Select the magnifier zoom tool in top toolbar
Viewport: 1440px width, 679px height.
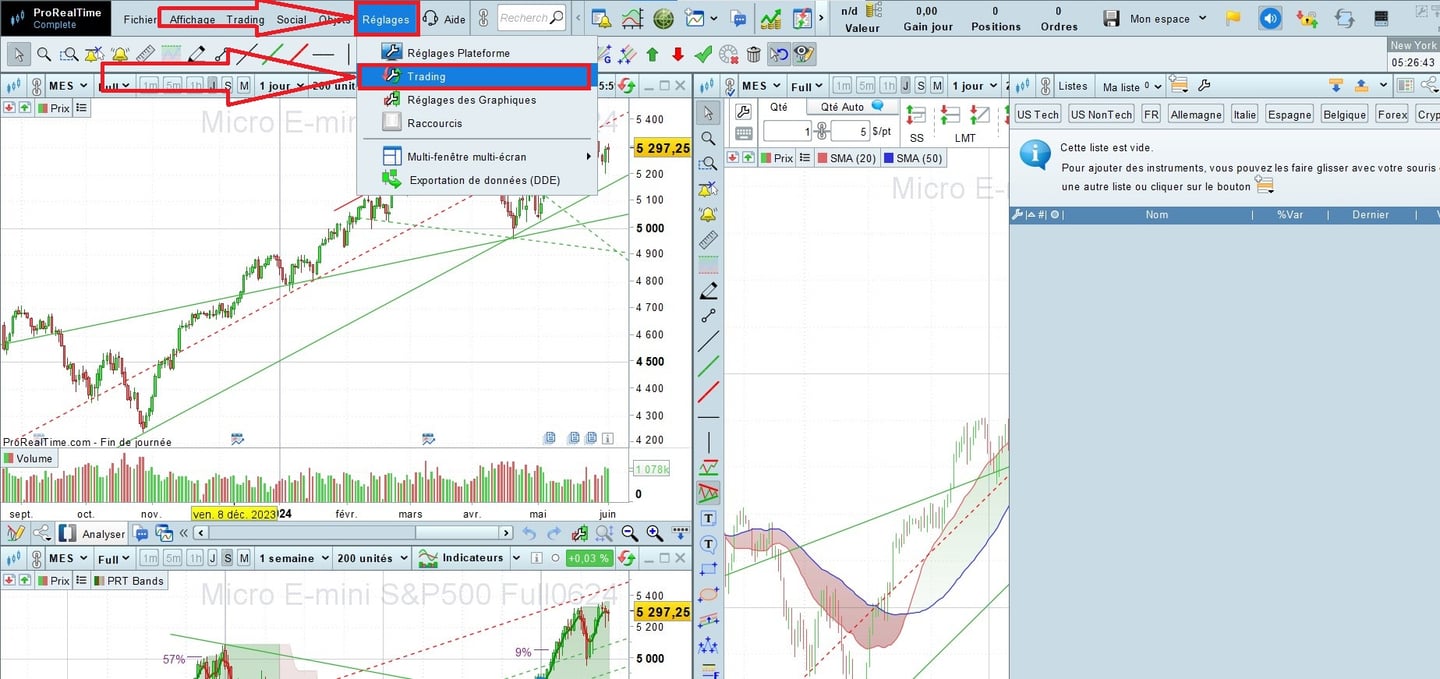[x=44, y=55]
